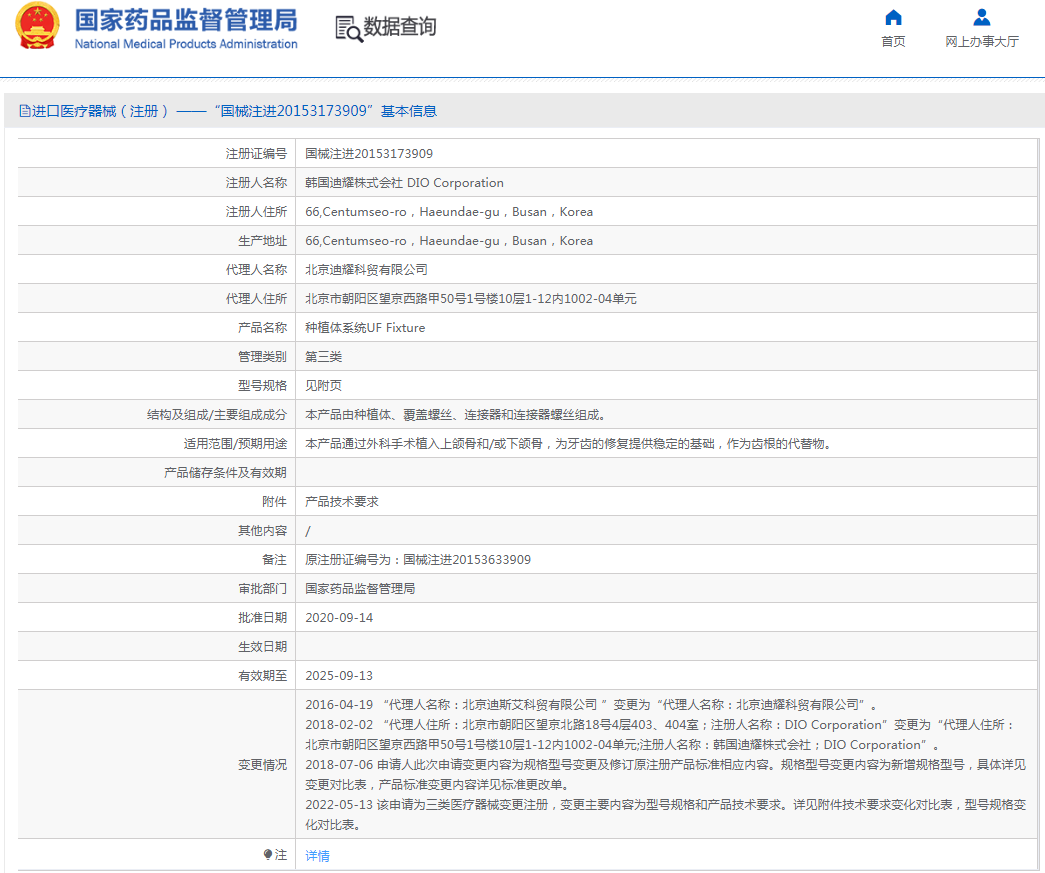Click the 数据查询 heading text
This screenshot has height=873, width=1045.
click(x=400, y=28)
